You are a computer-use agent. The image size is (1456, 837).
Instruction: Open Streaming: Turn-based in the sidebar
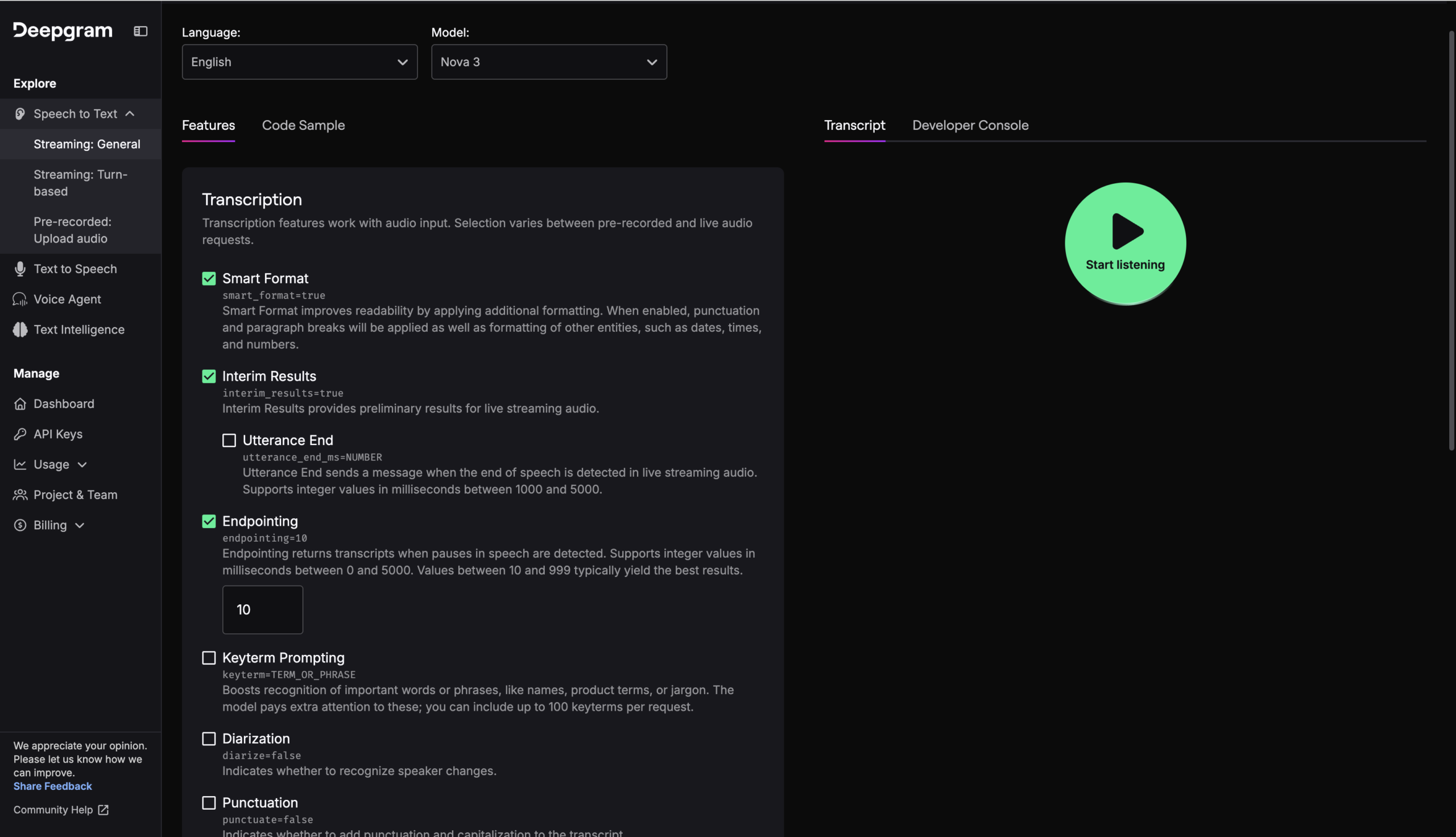80,183
